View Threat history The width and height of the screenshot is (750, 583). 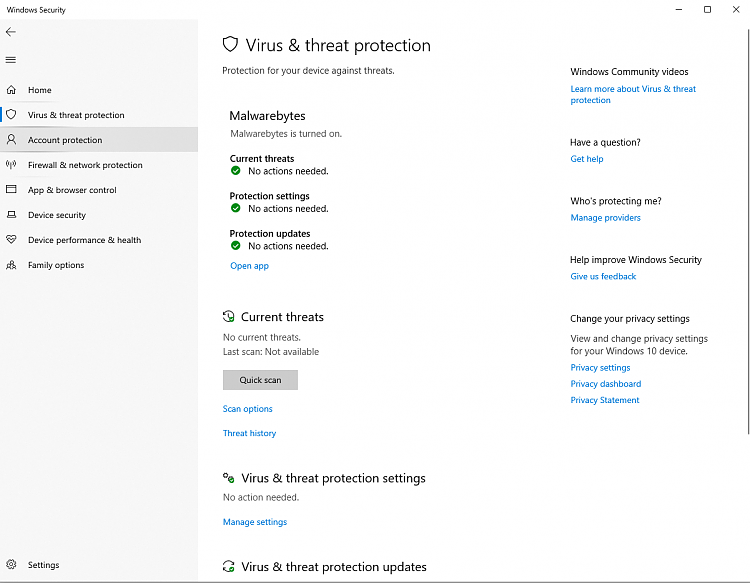(x=249, y=433)
